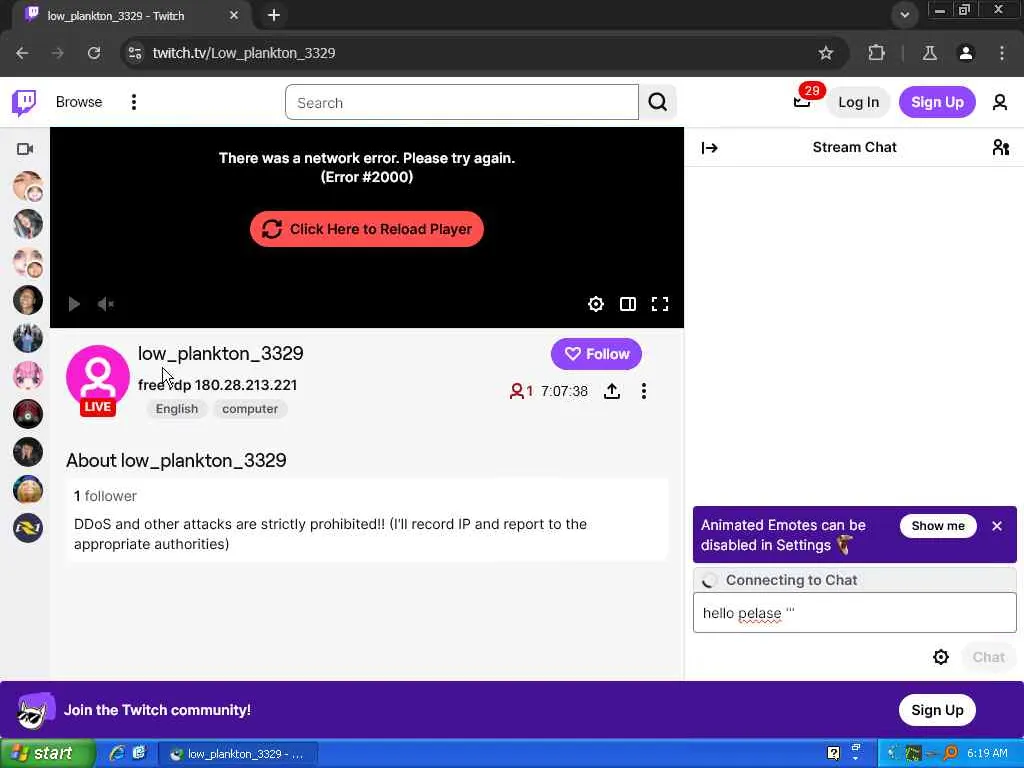
Task: Click the low_plankton_3329 channel name
Action: click(x=221, y=353)
